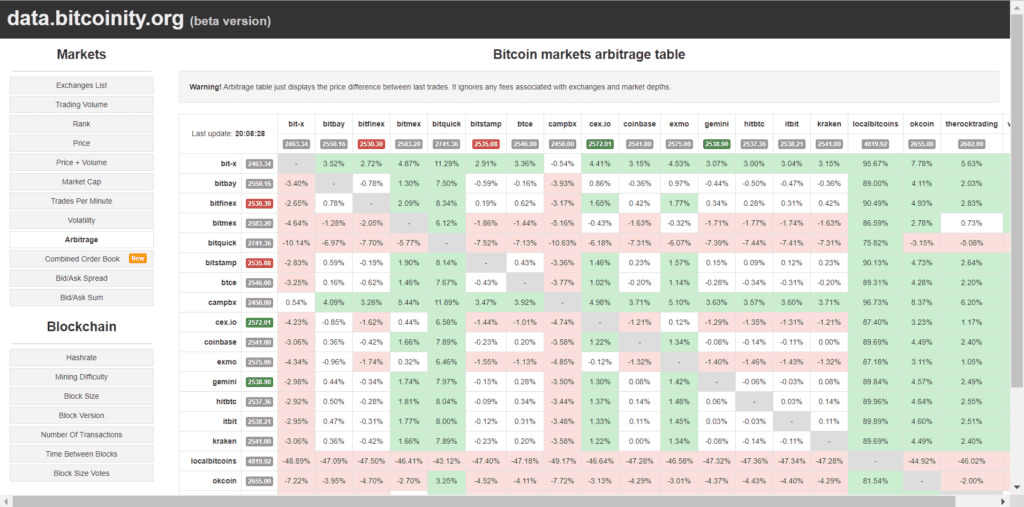Click the orange New badge

(x=138, y=259)
